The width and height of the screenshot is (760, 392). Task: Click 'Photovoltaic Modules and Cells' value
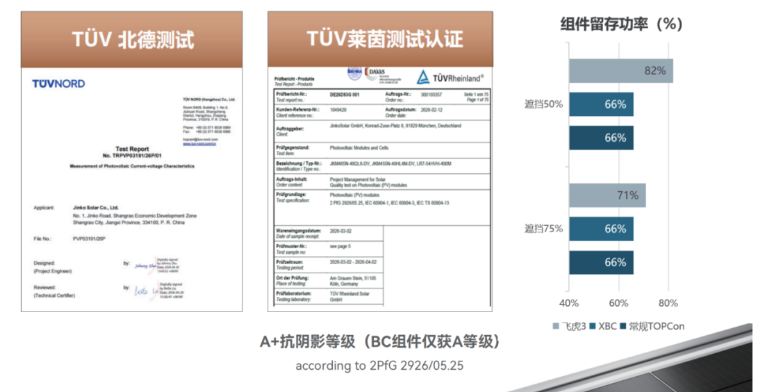point(359,148)
